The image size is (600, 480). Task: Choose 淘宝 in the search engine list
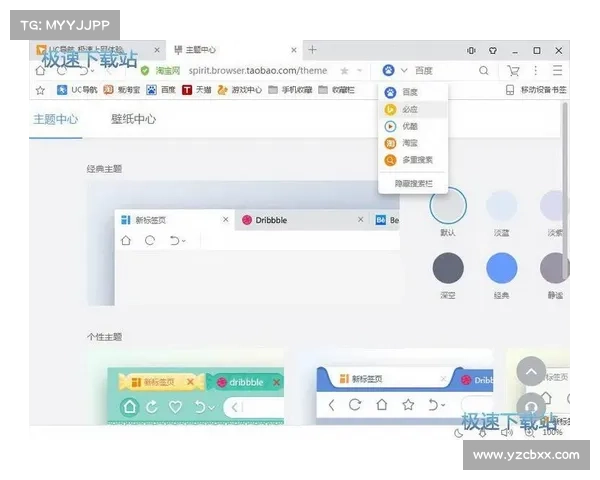(413, 143)
